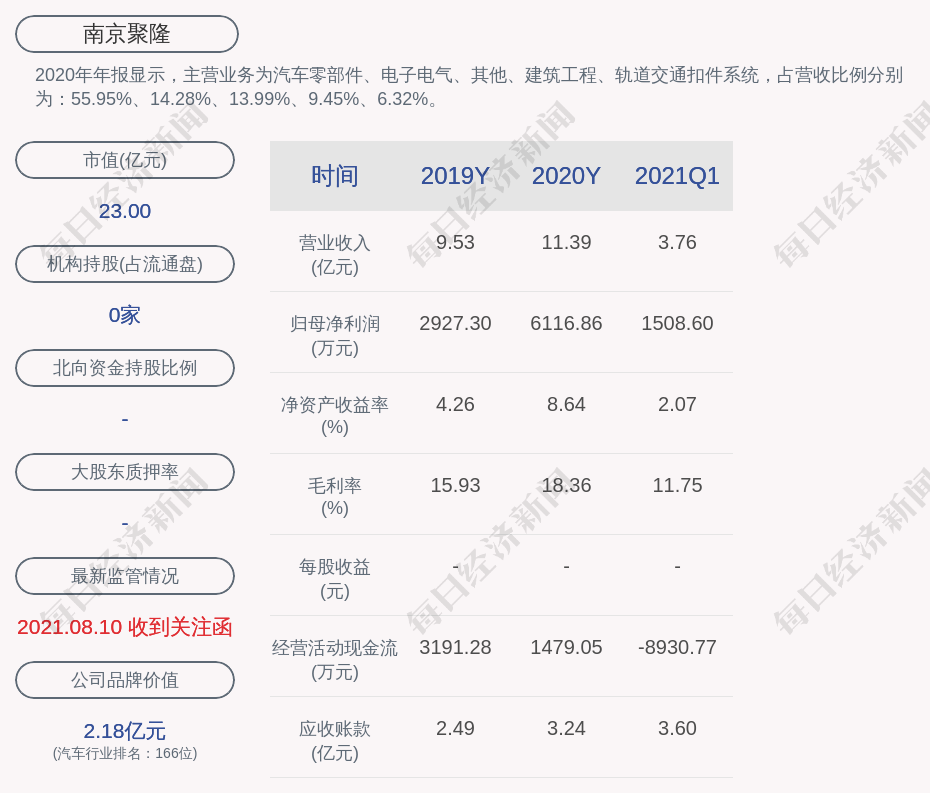Select the 18.36 gross margin cell
The height and width of the screenshot is (793, 930).
(x=566, y=485)
